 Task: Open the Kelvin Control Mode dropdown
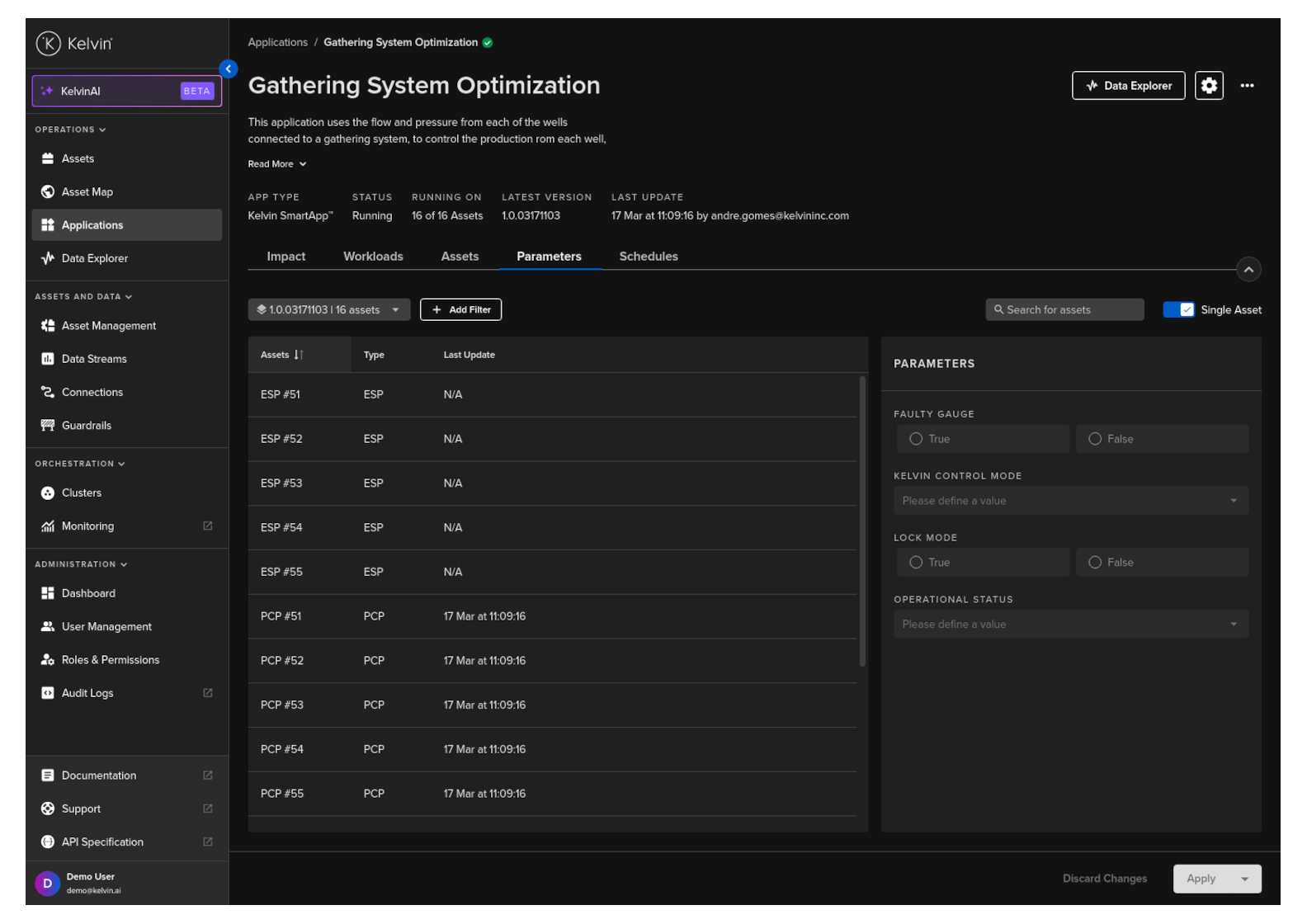[x=1070, y=501]
